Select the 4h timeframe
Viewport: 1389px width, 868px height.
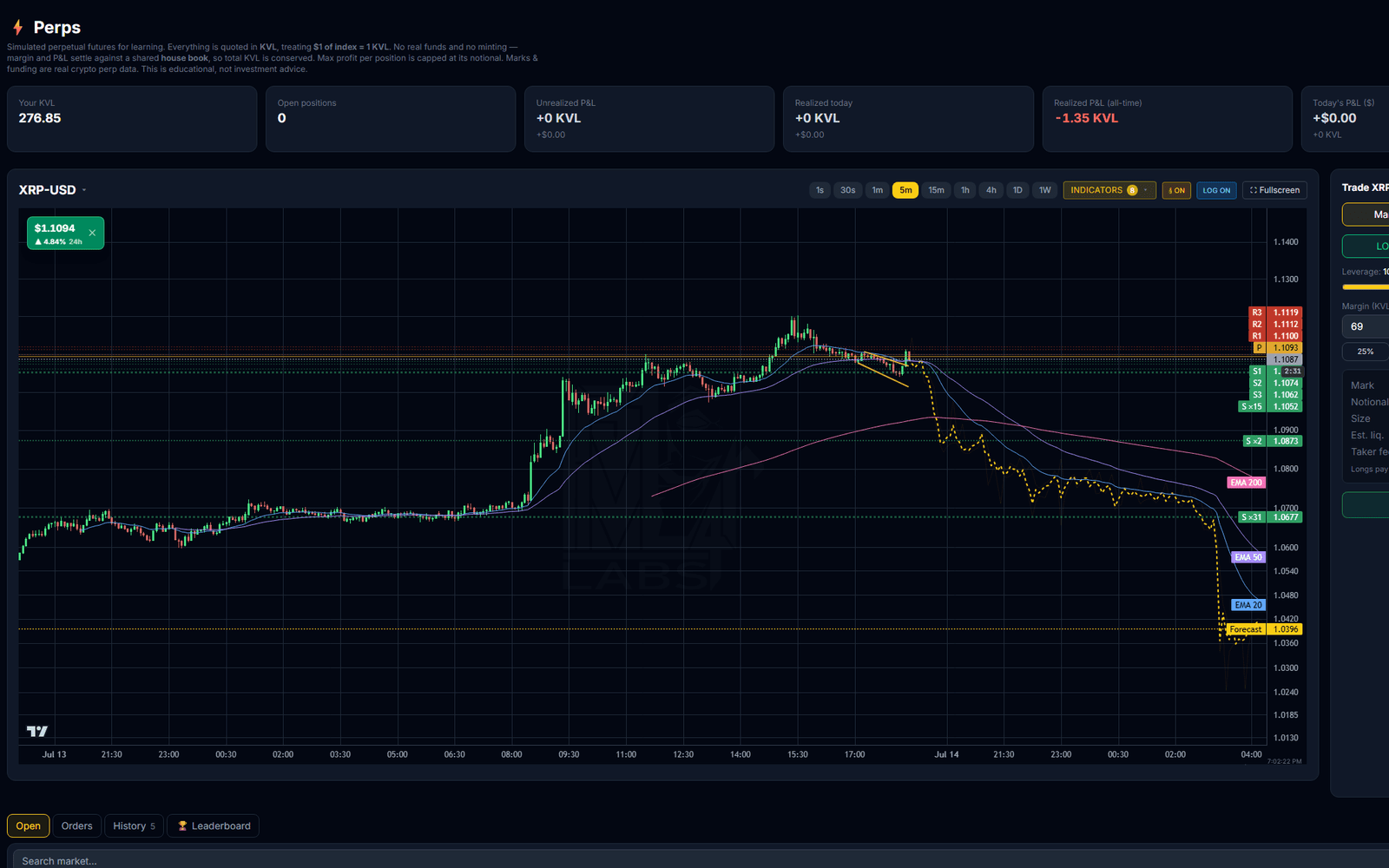991,190
